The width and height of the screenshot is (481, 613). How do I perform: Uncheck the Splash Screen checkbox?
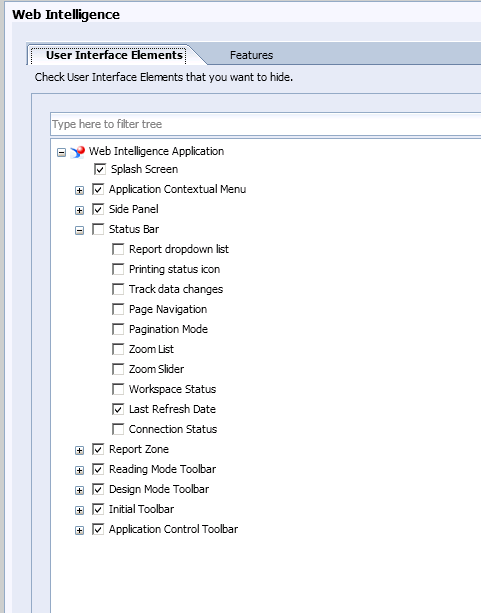point(100,169)
